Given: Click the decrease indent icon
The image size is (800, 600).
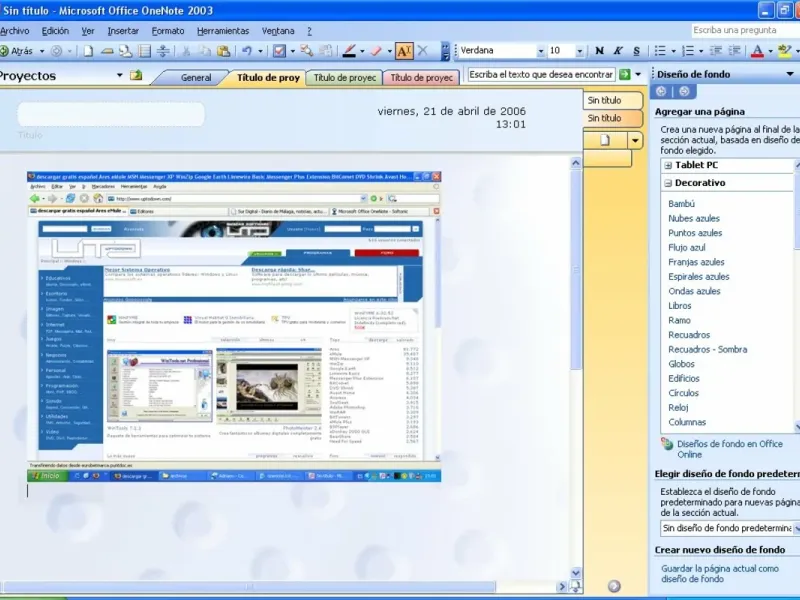Looking at the screenshot, I should tap(716, 51).
